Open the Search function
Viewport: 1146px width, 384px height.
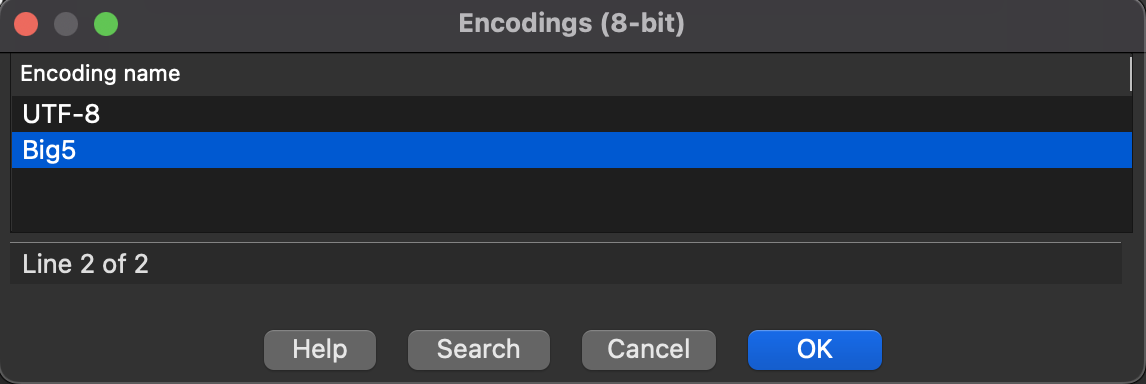[x=478, y=350]
